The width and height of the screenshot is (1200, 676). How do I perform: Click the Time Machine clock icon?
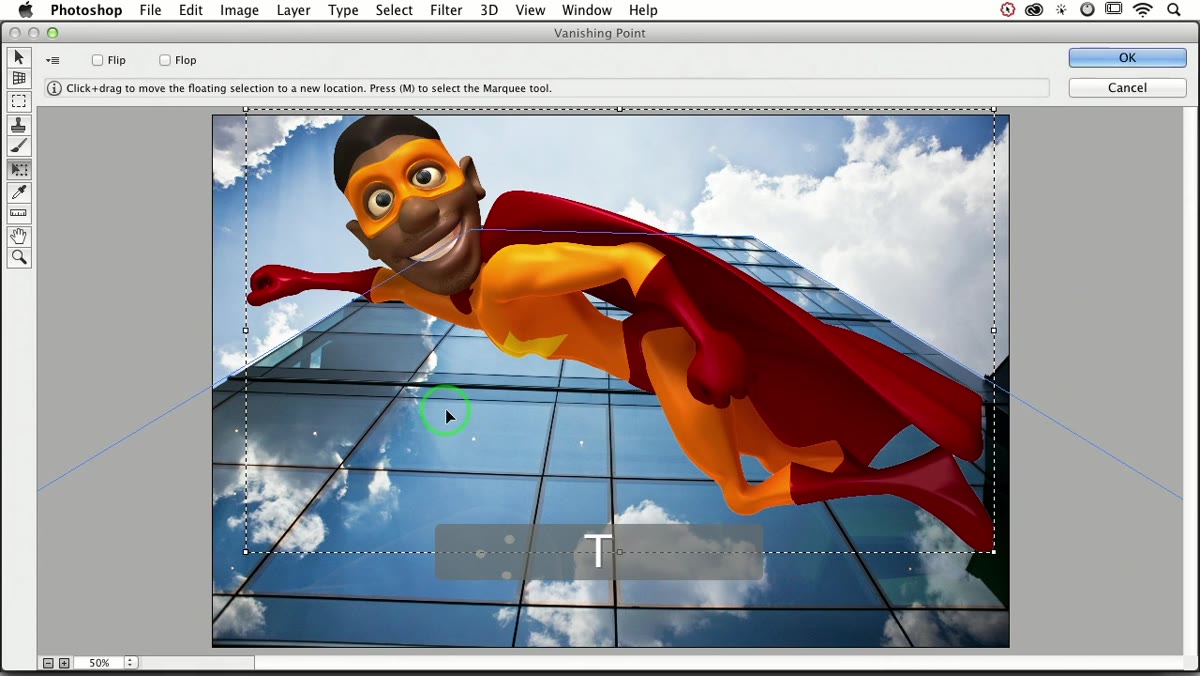tap(1087, 10)
